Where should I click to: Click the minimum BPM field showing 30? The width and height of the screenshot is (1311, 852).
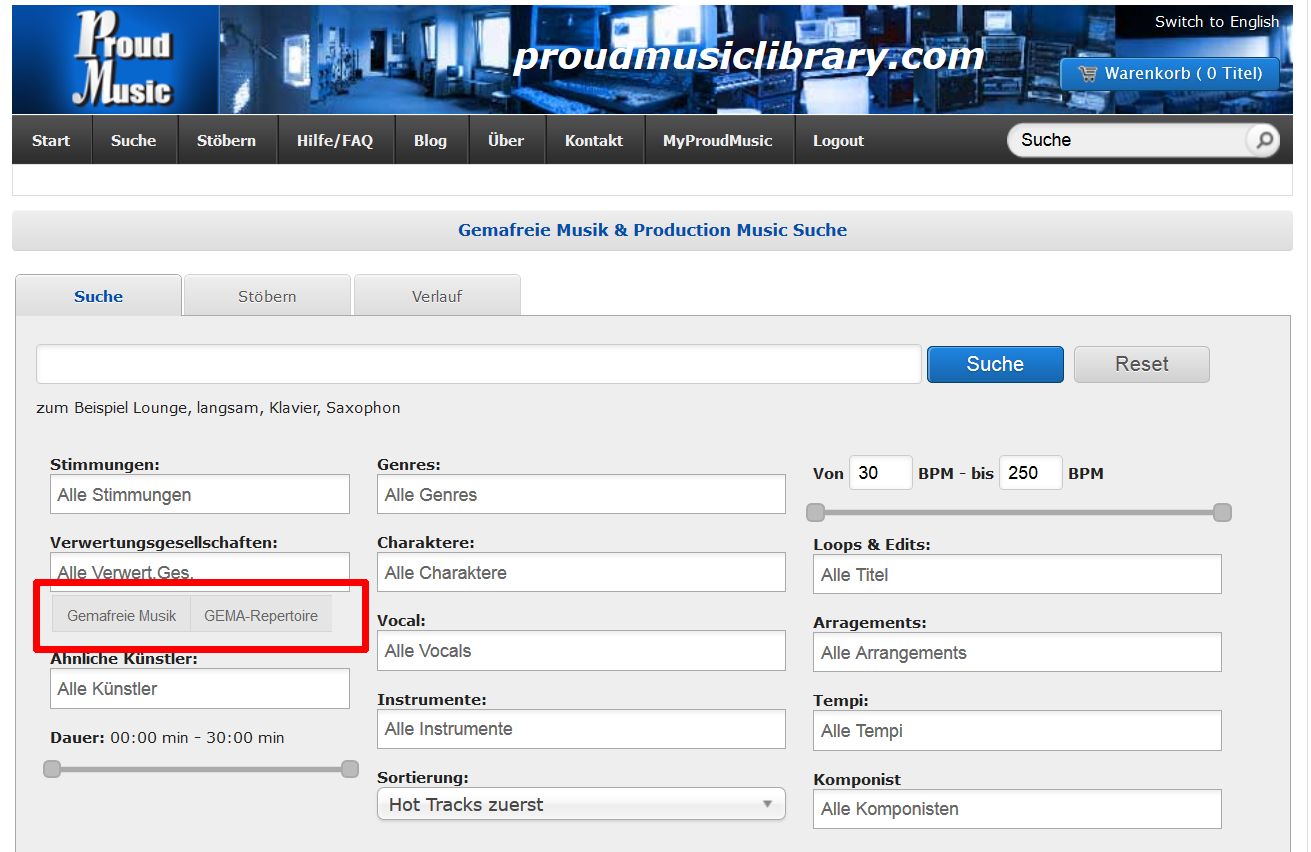pyautogui.click(x=880, y=473)
